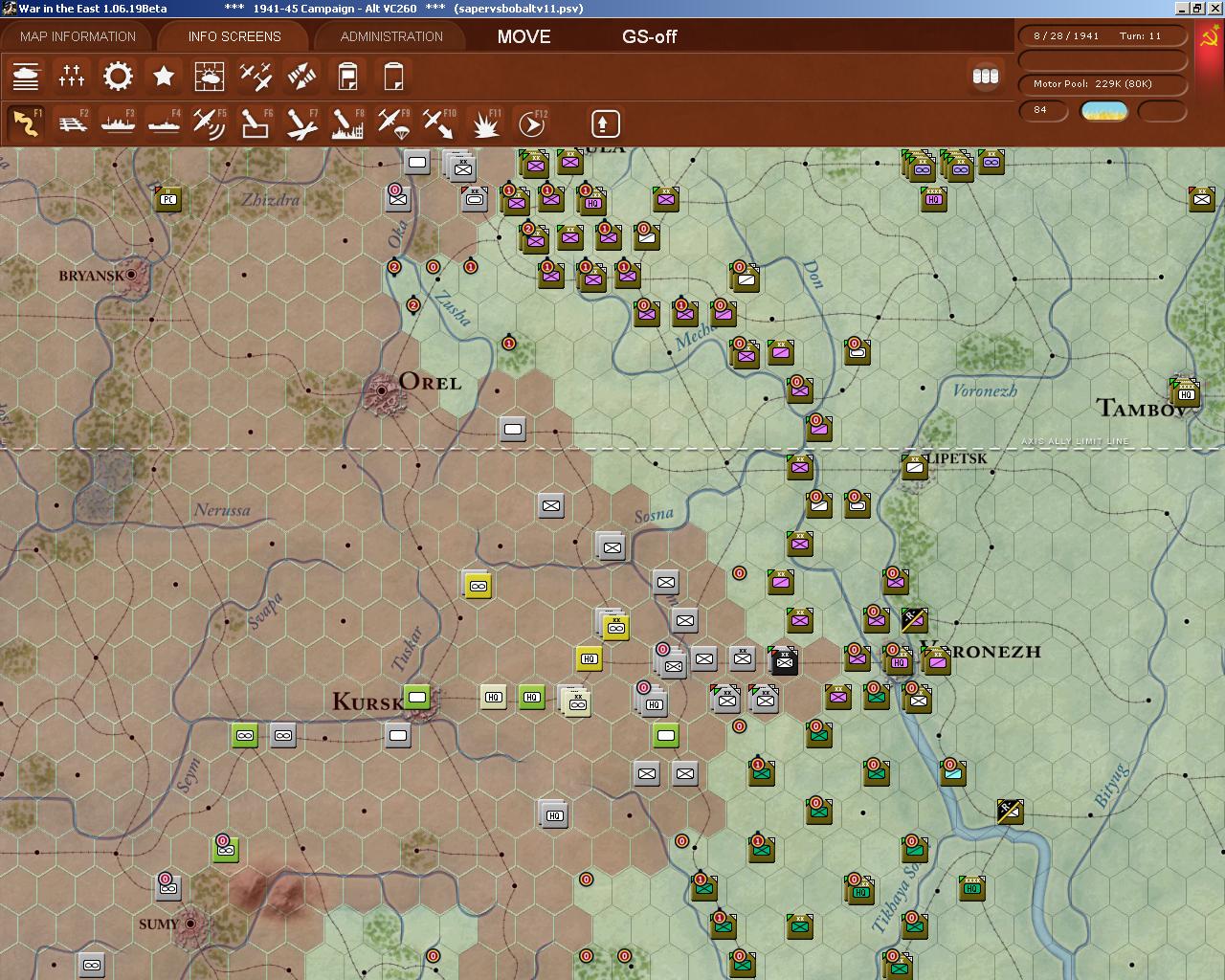This screenshot has width=1225, height=980.
Task: Open the losses screen with crosses icon
Action: (72, 76)
